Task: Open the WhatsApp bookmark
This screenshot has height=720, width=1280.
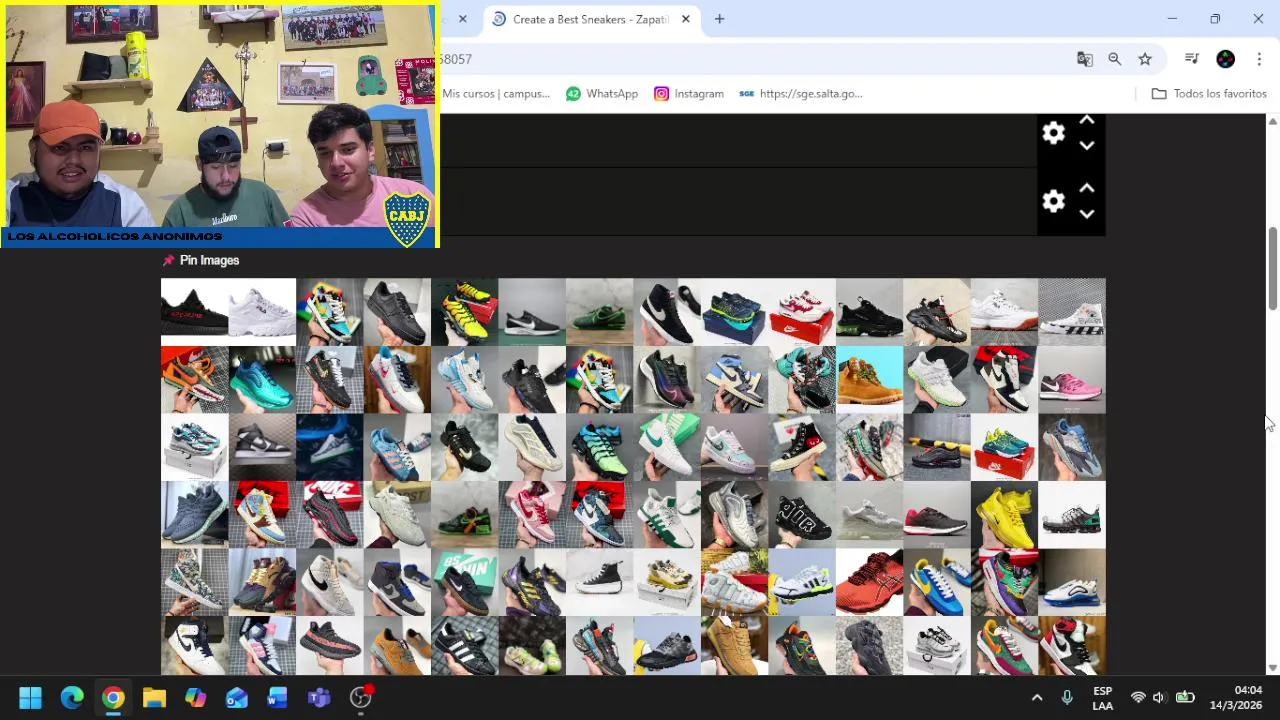Action: coord(602,94)
